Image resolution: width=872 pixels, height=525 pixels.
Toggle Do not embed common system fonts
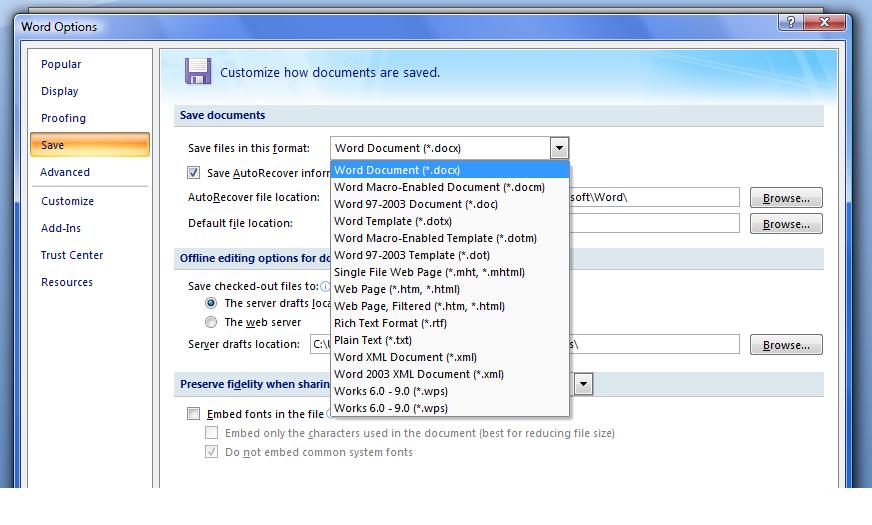point(211,451)
